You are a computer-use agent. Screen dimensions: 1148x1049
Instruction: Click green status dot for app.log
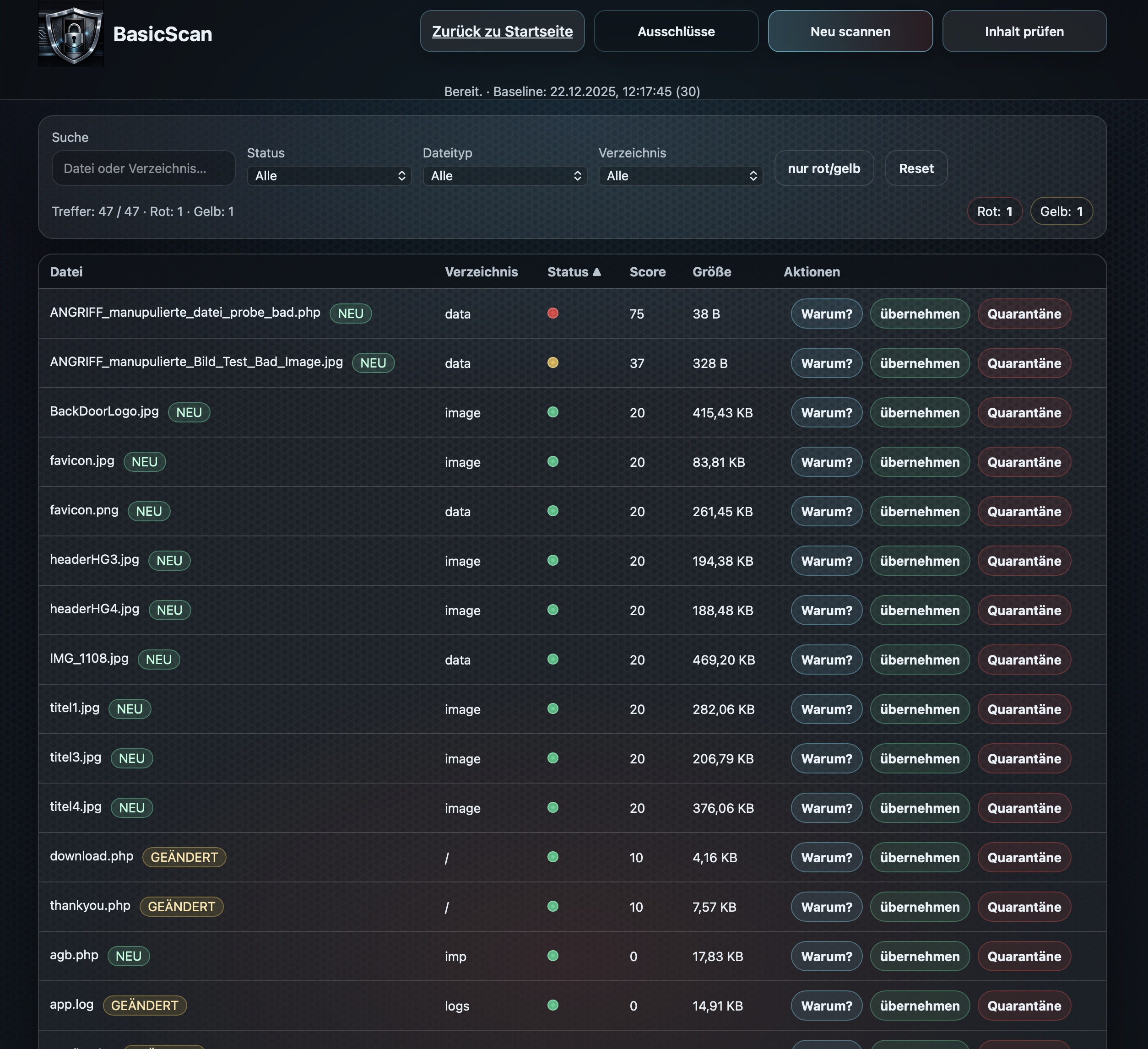tap(552, 1005)
